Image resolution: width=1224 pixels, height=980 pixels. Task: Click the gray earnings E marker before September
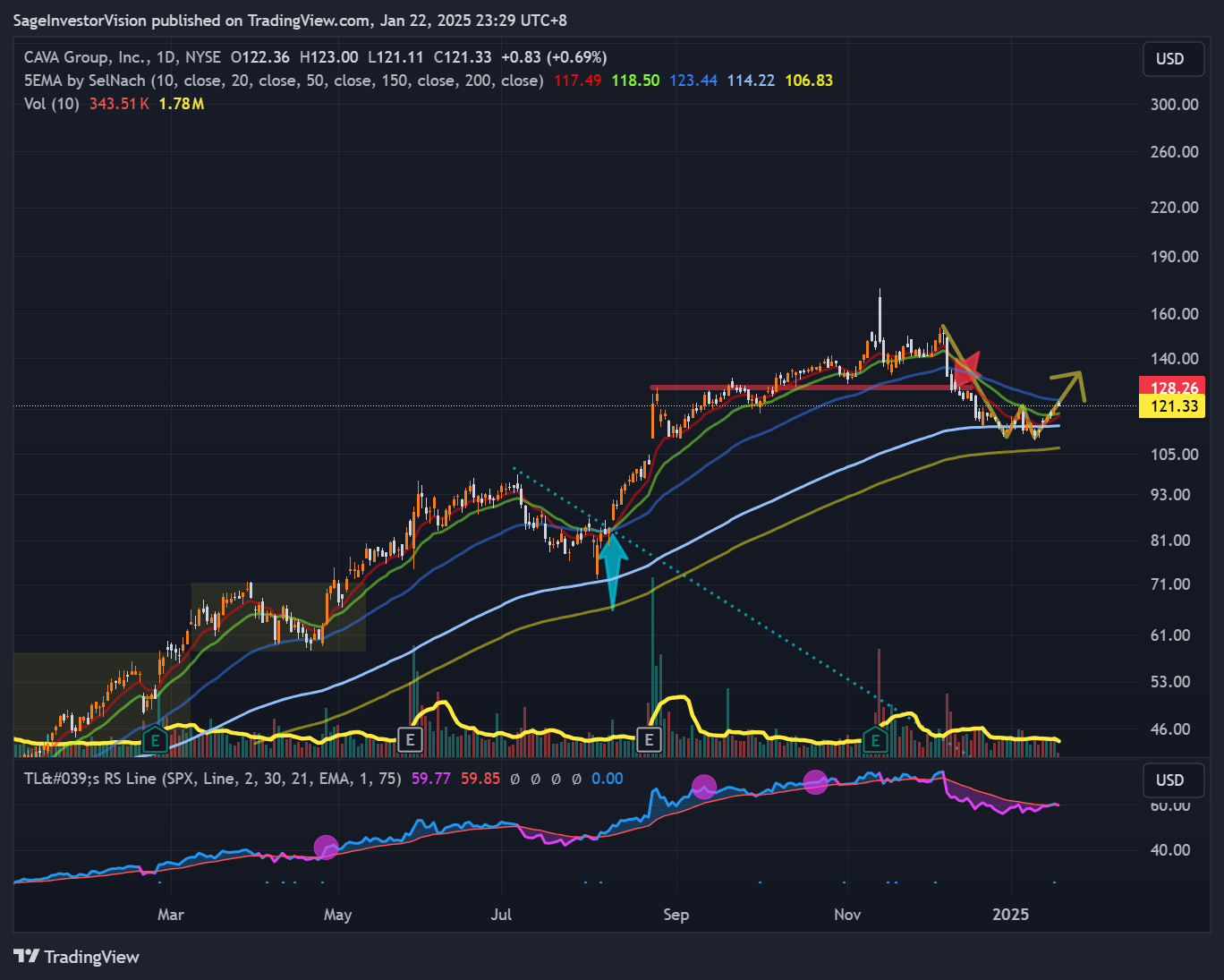point(649,739)
